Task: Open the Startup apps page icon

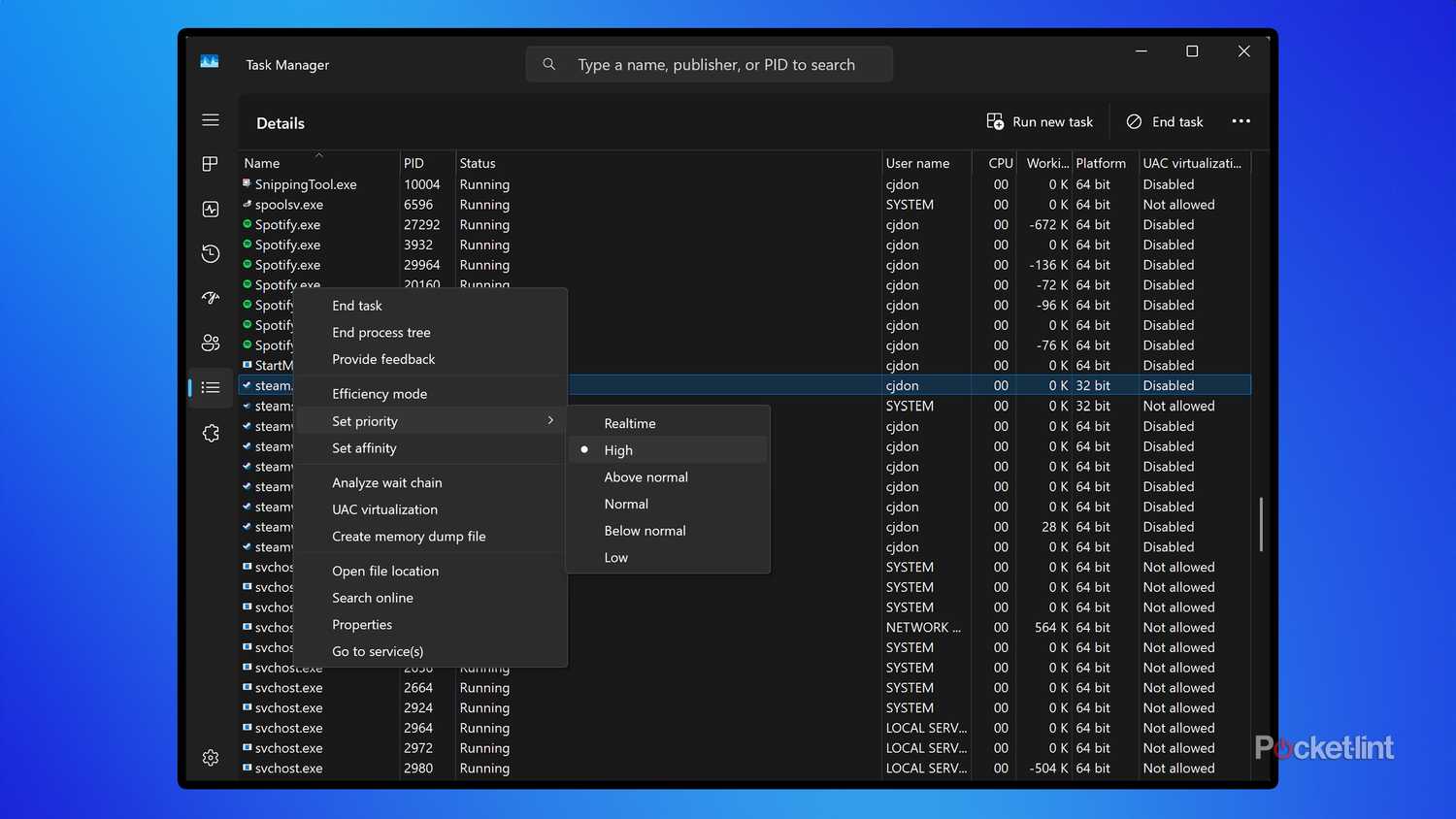Action: coord(211,298)
